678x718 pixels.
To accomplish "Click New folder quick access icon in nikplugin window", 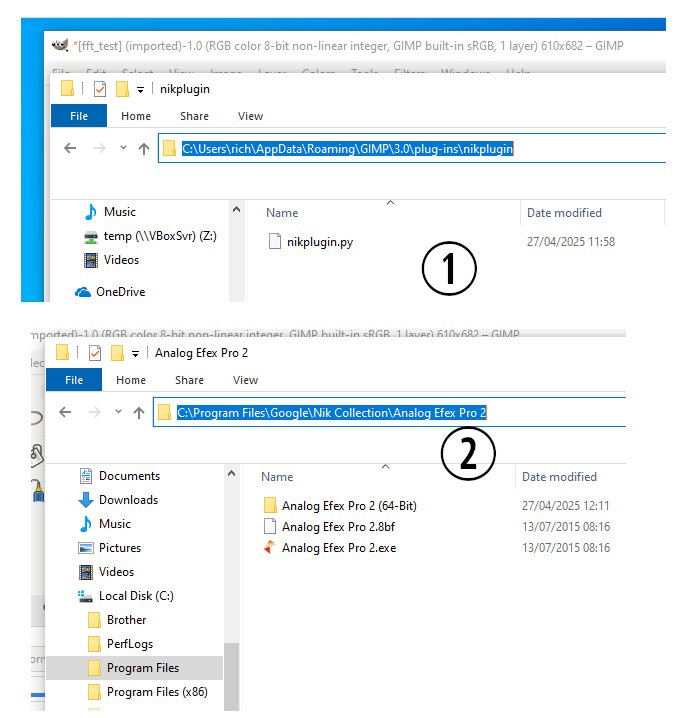I will coord(122,89).
